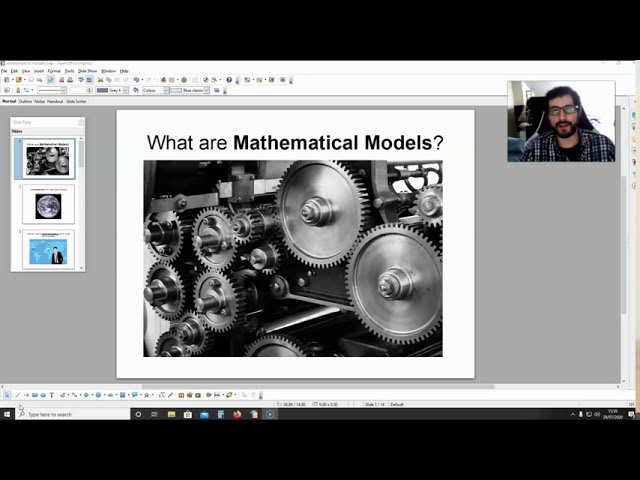Viewport: 640px width, 480px height.
Task: Click the Open file icon
Action: point(18,80)
